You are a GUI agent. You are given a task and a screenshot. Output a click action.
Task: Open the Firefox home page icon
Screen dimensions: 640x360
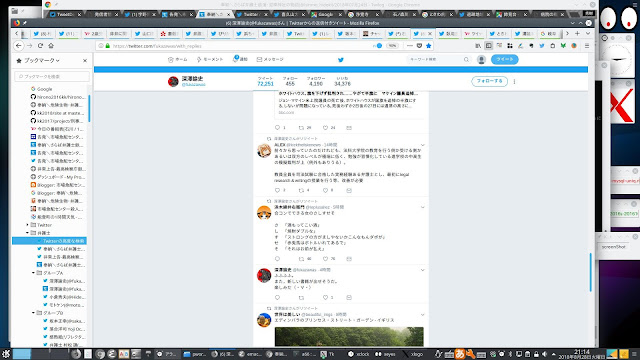tap(51, 46)
